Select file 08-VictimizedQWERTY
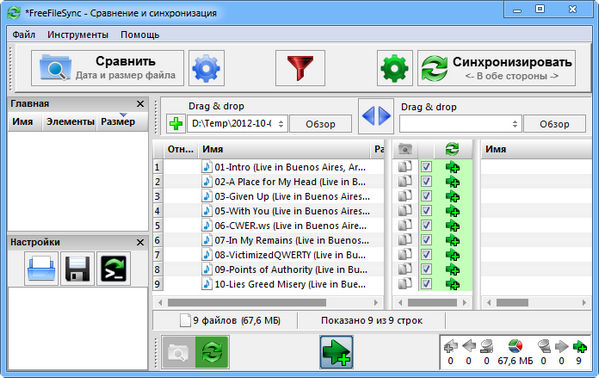This screenshot has width=599, height=378. [290, 255]
